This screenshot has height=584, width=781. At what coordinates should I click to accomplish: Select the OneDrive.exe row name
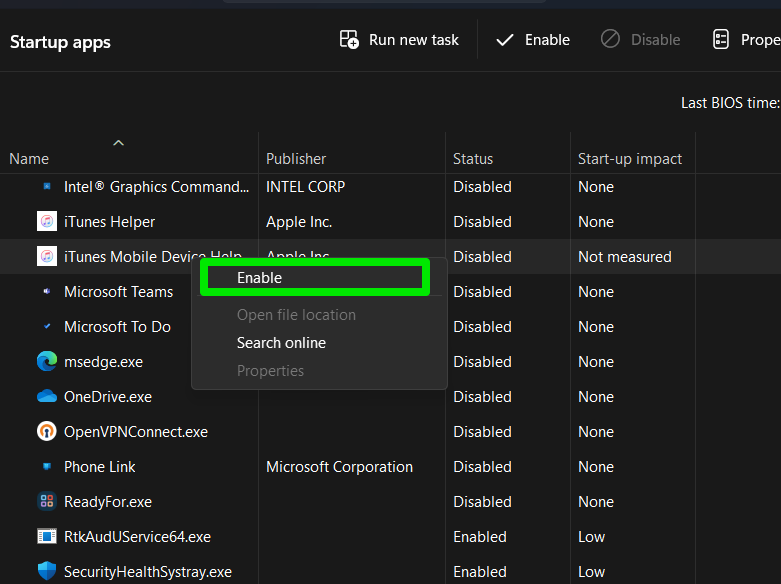pos(108,397)
